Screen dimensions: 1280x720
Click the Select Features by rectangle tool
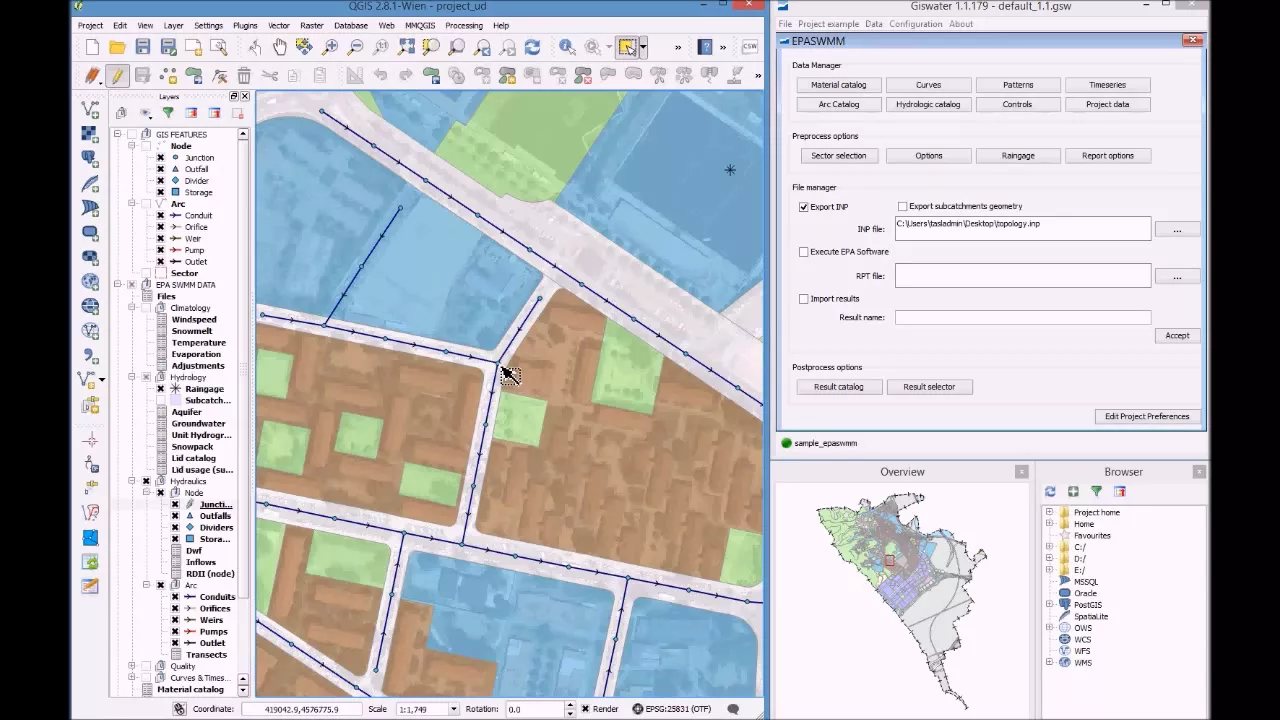pyautogui.click(x=627, y=47)
